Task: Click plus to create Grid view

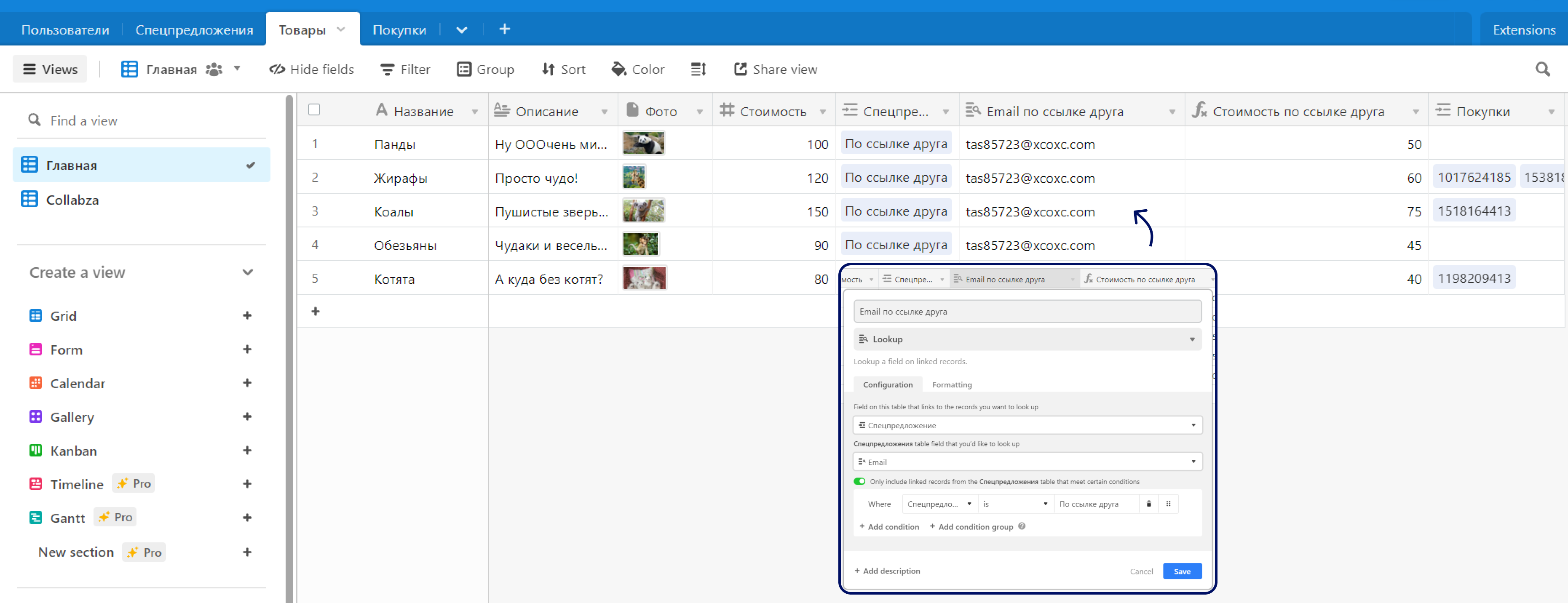Action: (x=247, y=316)
